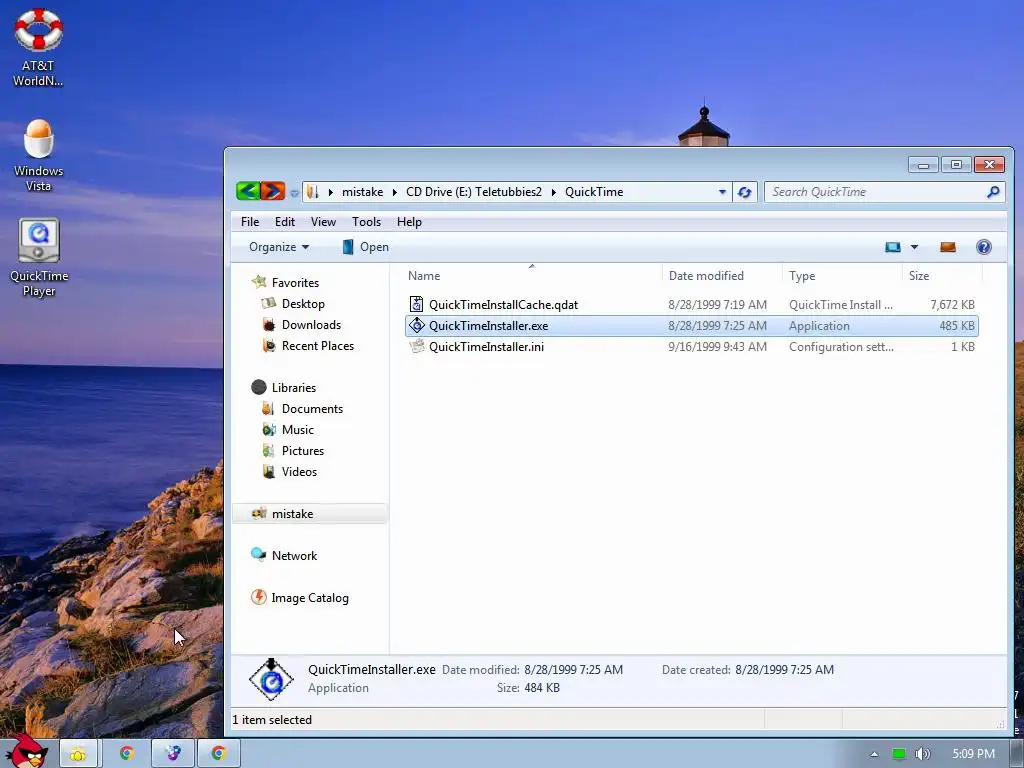Select mistake in the navigation pane
Image resolution: width=1024 pixels, height=768 pixels.
coord(310,514)
